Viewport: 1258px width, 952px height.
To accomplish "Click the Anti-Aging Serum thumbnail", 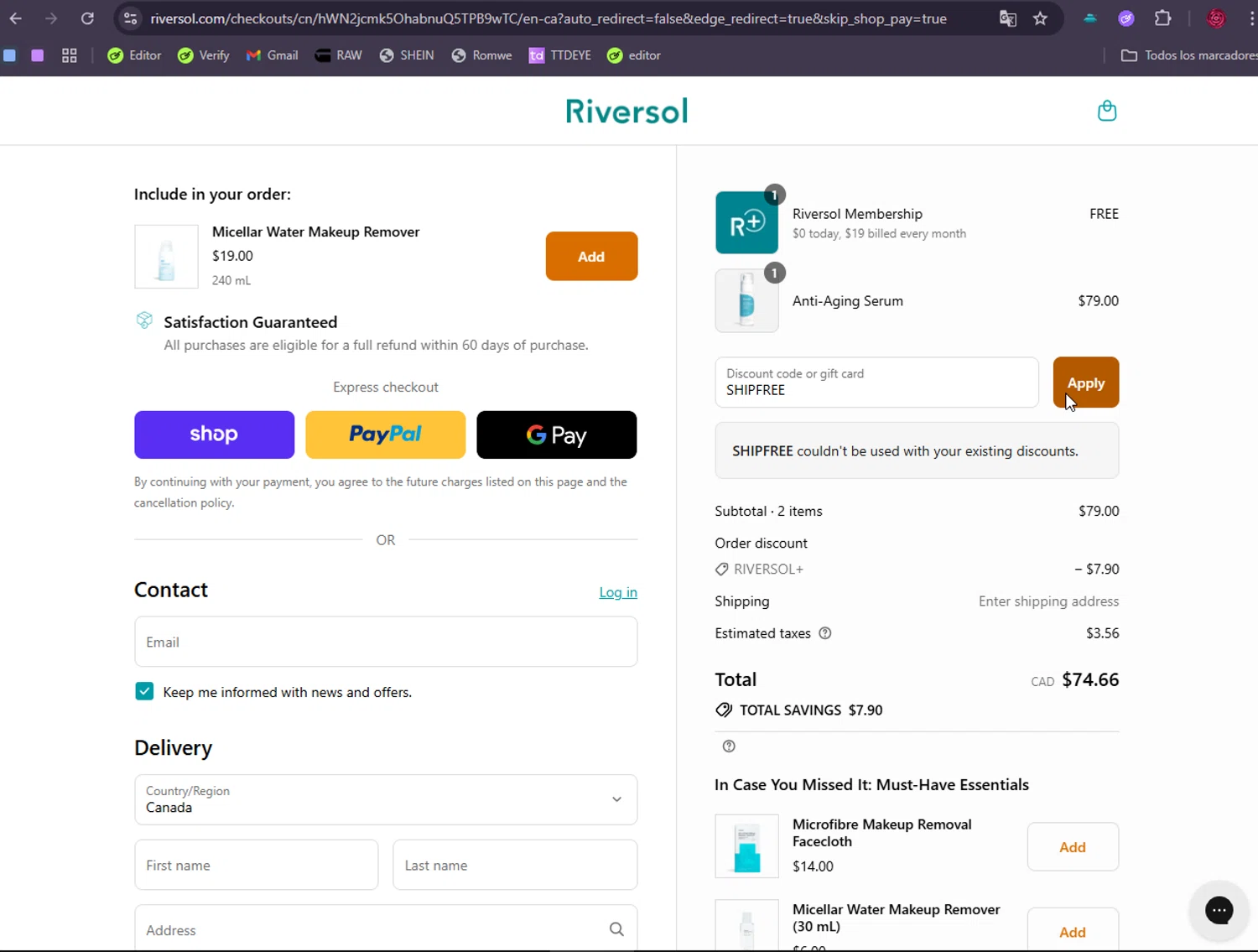I will click(746, 301).
